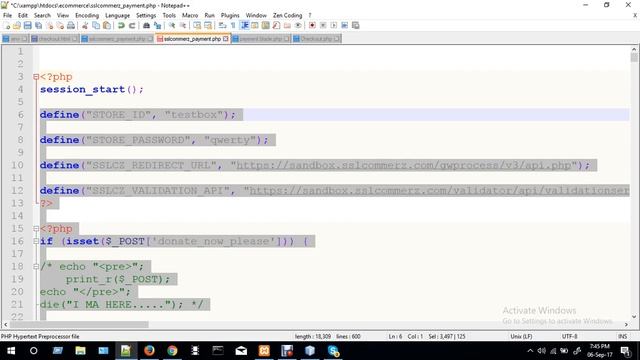Image resolution: width=640 pixels, height=360 pixels.
Task: Click the Zoom In toolbar icon
Action: [x=172, y=25]
